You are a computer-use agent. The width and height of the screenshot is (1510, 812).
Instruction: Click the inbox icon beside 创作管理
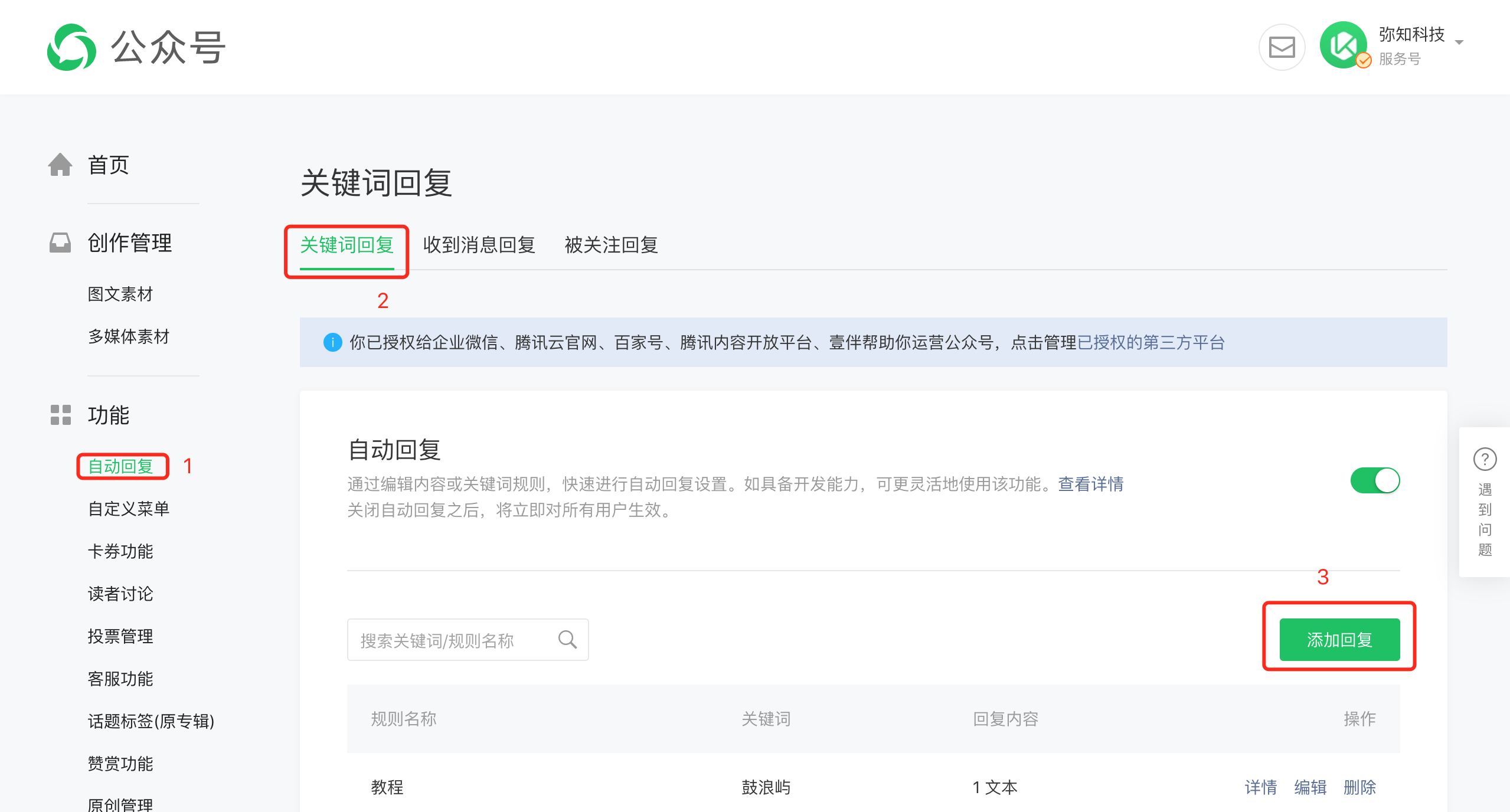[60, 243]
